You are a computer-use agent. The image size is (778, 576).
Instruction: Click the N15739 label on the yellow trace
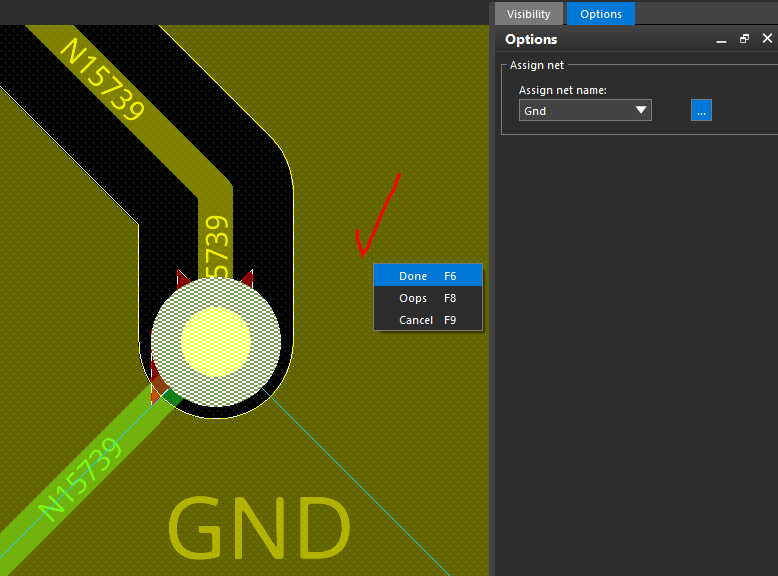coord(102,79)
